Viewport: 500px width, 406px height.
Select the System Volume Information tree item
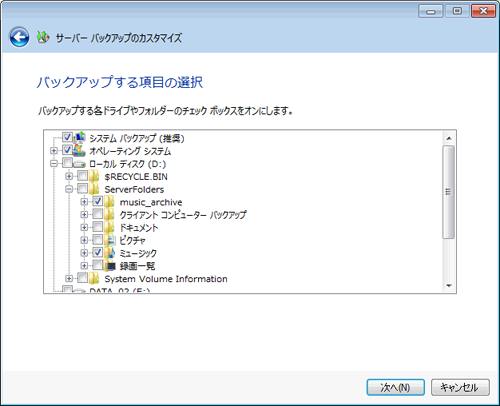click(x=166, y=279)
